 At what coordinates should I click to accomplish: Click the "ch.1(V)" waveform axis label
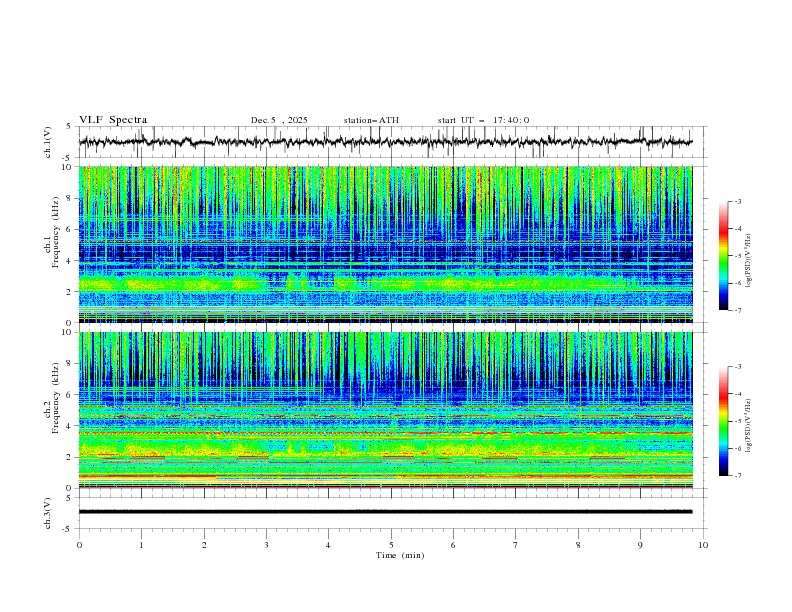[48, 142]
